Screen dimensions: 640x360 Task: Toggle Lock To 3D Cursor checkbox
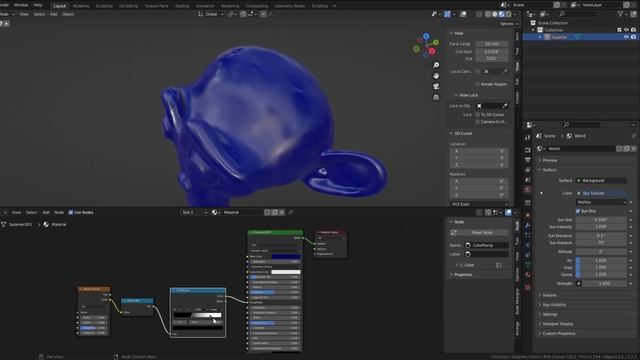[x=477, y=115]
